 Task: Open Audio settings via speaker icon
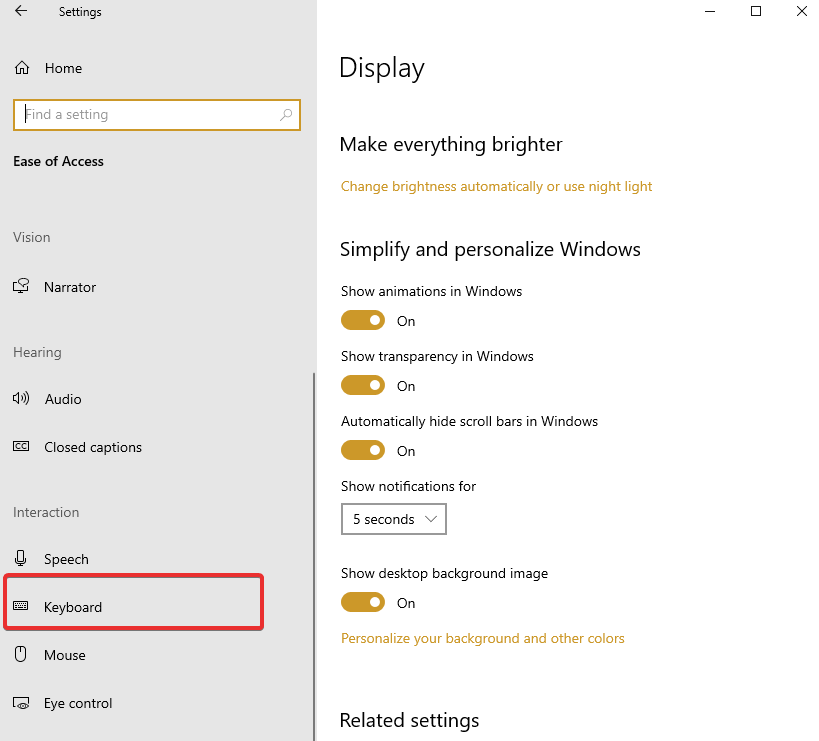coord(21,399)
